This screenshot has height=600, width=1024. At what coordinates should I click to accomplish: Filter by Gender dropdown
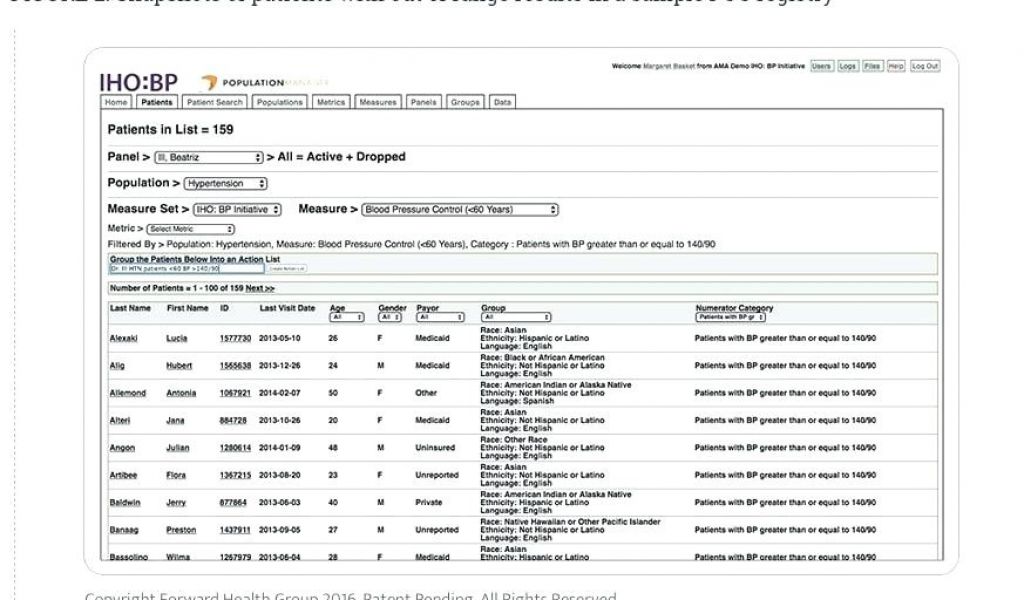(x=390, y=317)
